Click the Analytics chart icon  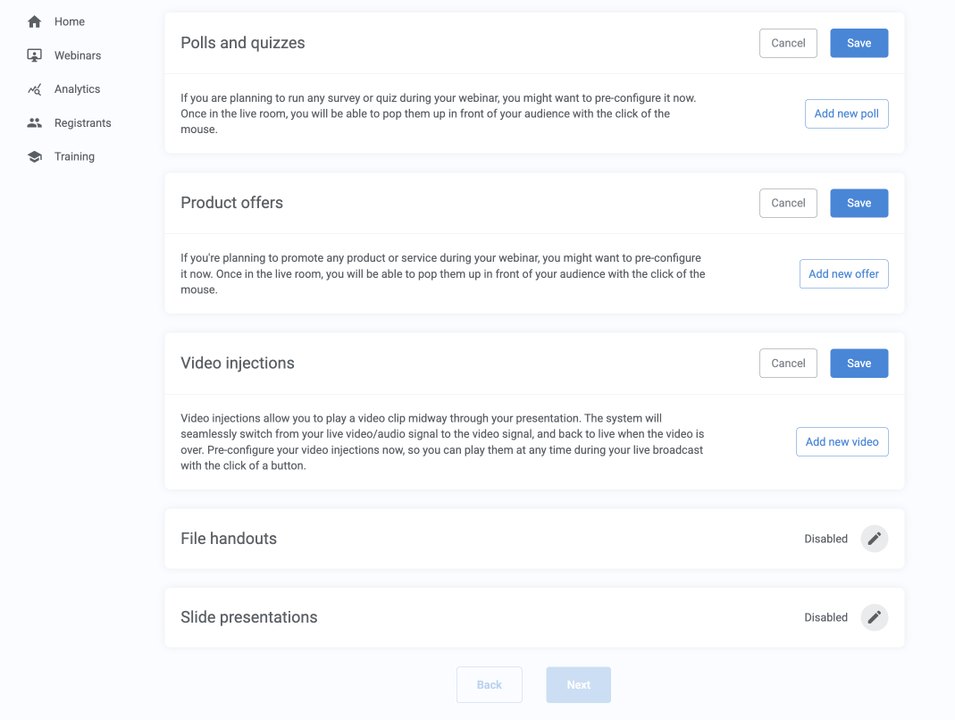pyautogui.click(x=35, y=89)
